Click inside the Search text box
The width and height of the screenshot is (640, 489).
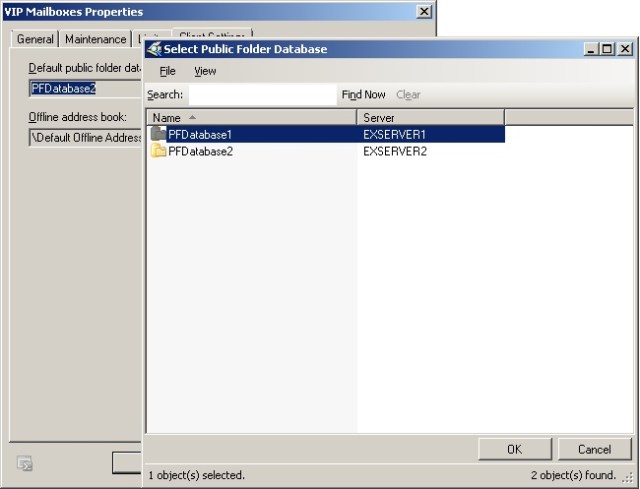(x=262, y=95)
